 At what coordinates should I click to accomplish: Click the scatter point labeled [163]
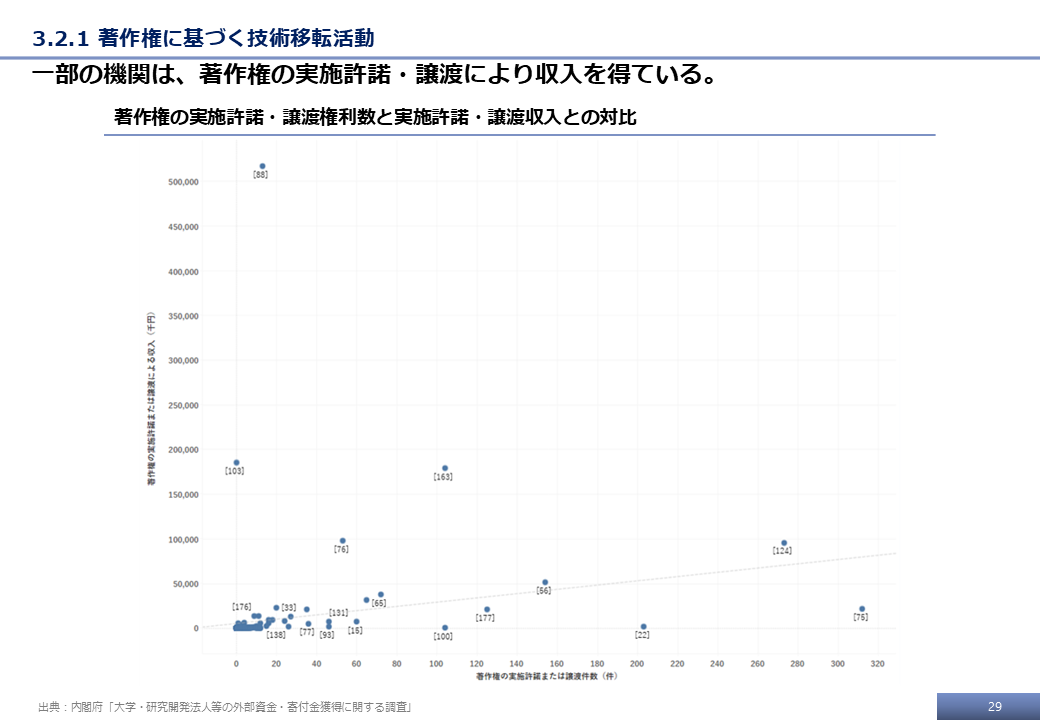[445, 468]
